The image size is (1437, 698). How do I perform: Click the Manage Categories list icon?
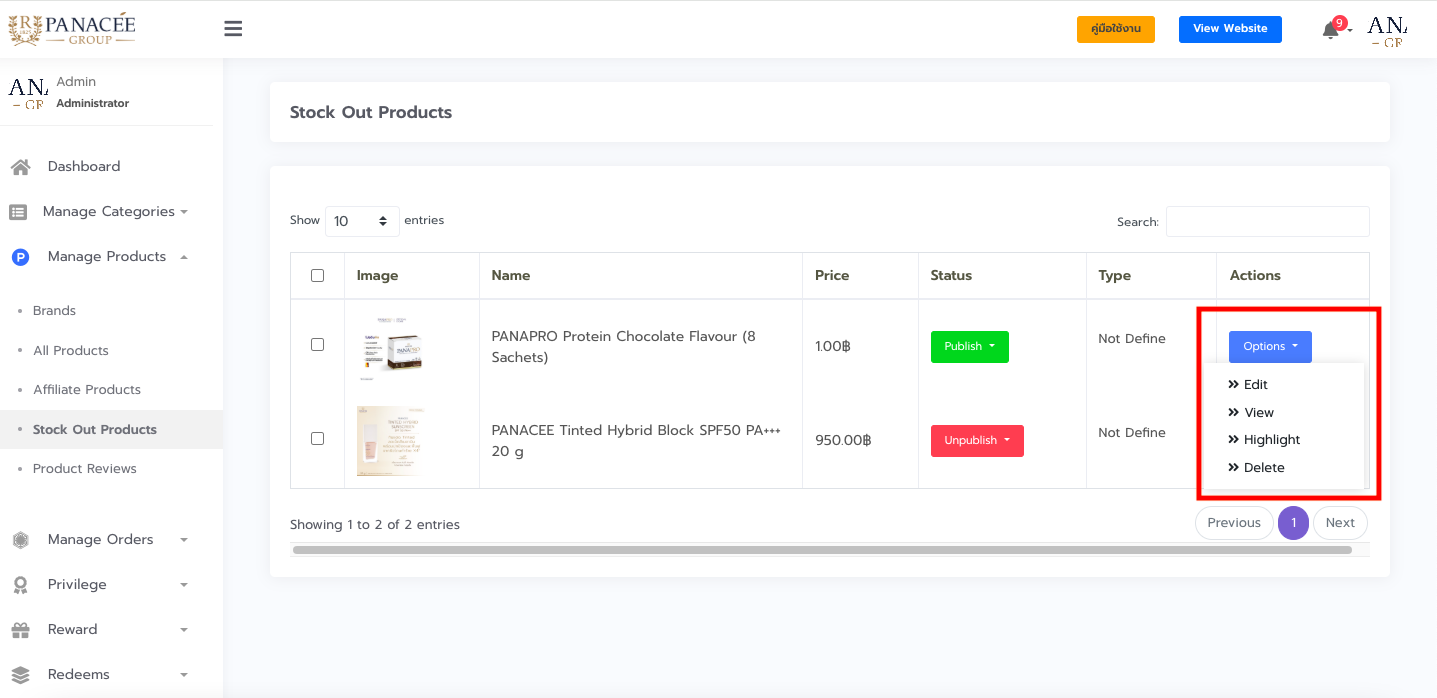pos(18,212)
